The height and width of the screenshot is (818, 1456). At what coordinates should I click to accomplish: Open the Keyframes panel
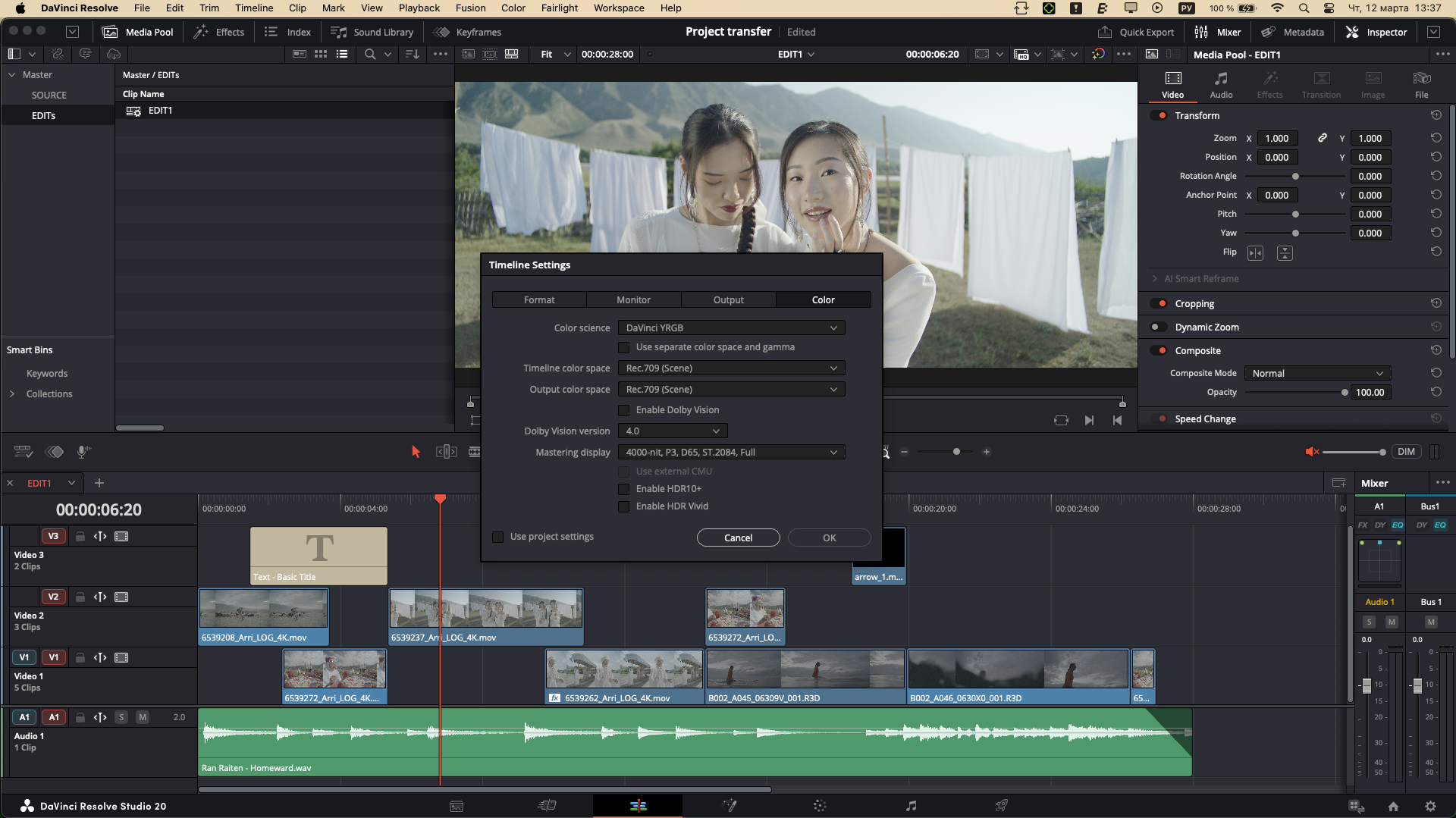[x=467, y=32]
